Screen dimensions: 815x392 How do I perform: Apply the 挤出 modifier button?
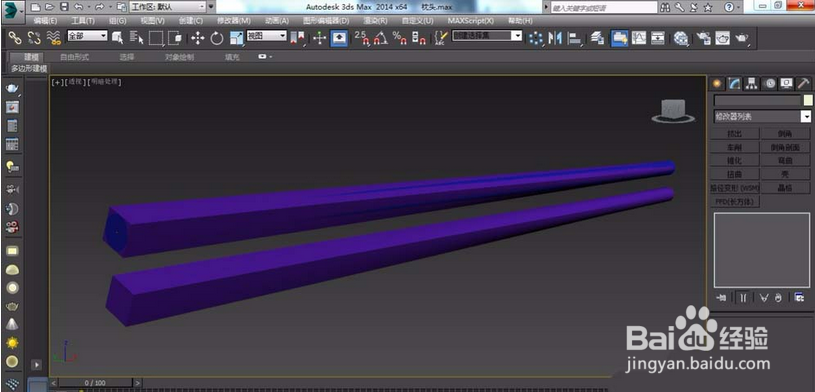tap(734, 134)
